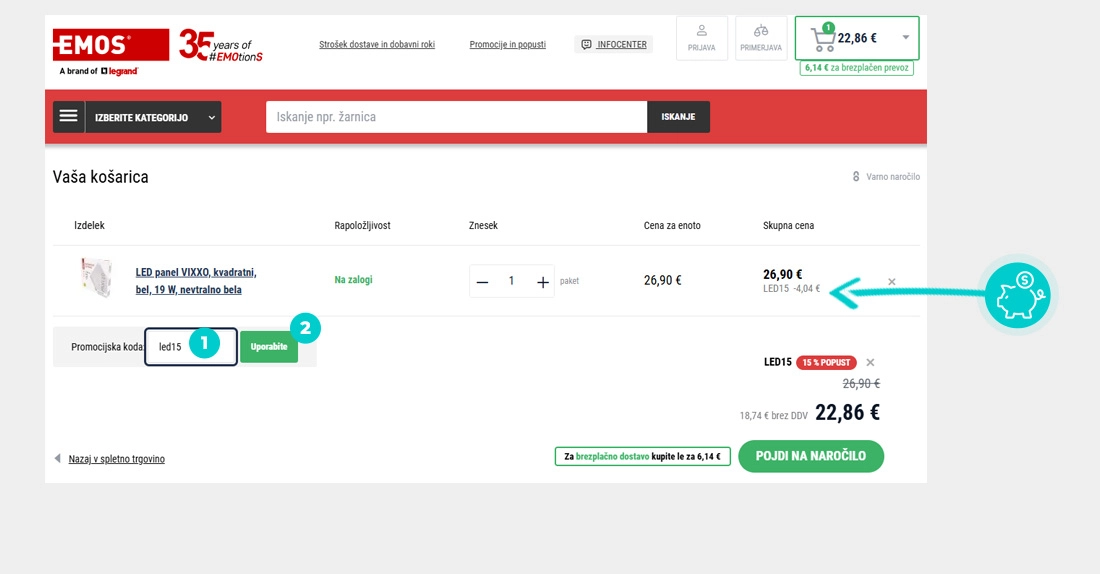This screenshot has height=574, width=1100.
Task: Open the shopping cart icon
Action: [823, 39]
